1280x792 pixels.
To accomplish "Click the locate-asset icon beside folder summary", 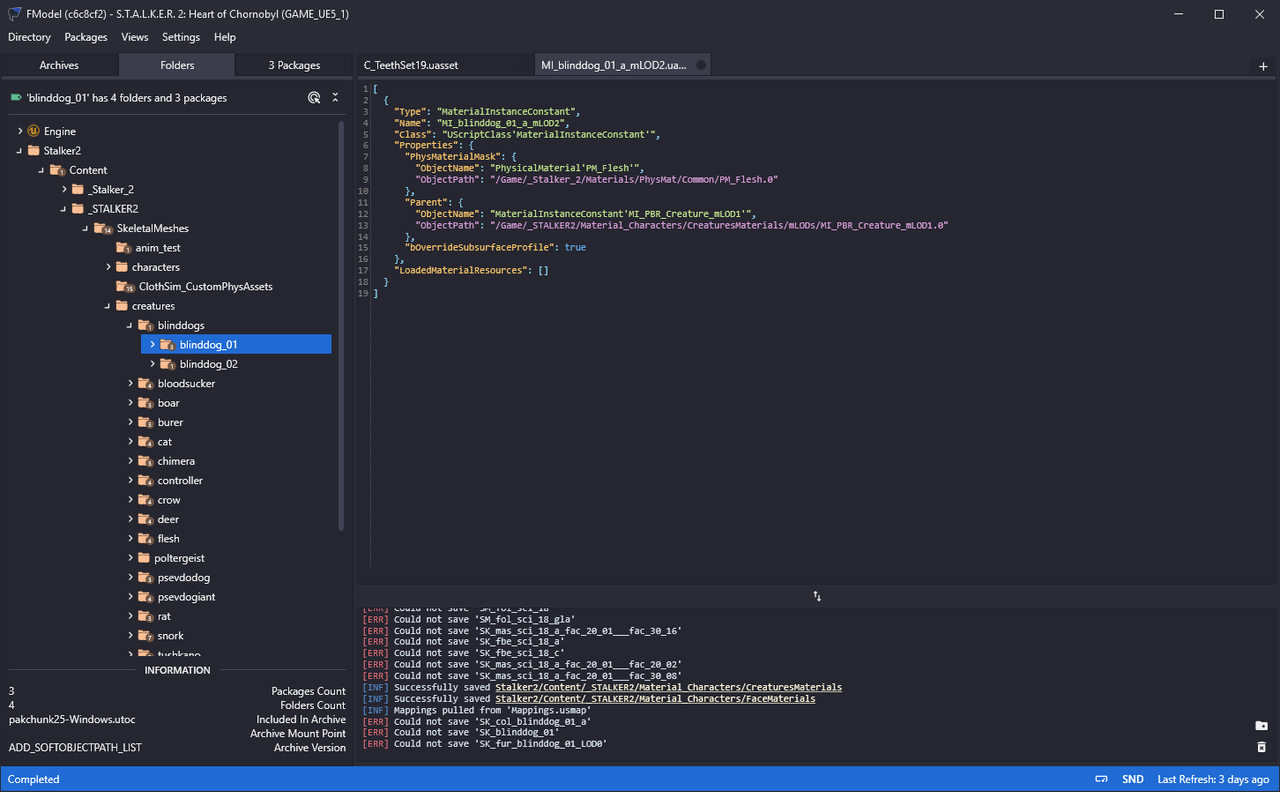I will [x=314, y=97].
